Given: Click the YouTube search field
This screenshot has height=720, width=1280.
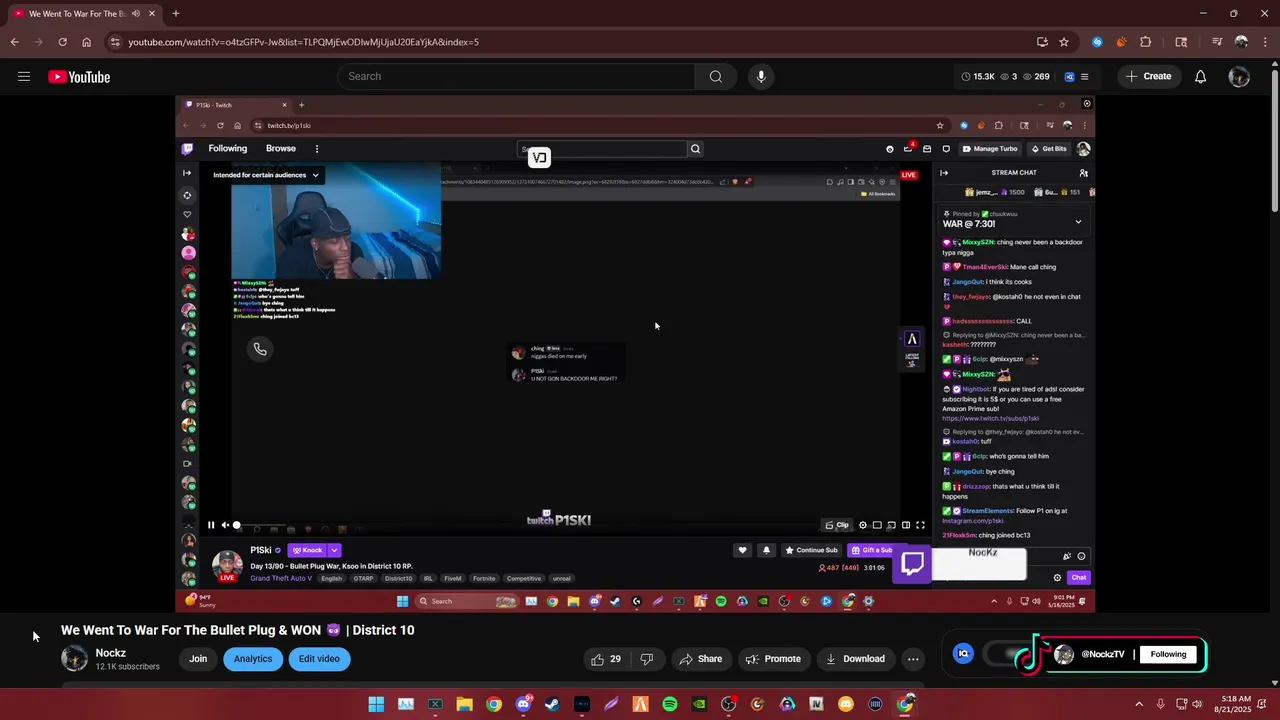Looking at the screenshot, I should tap(516, 76).
